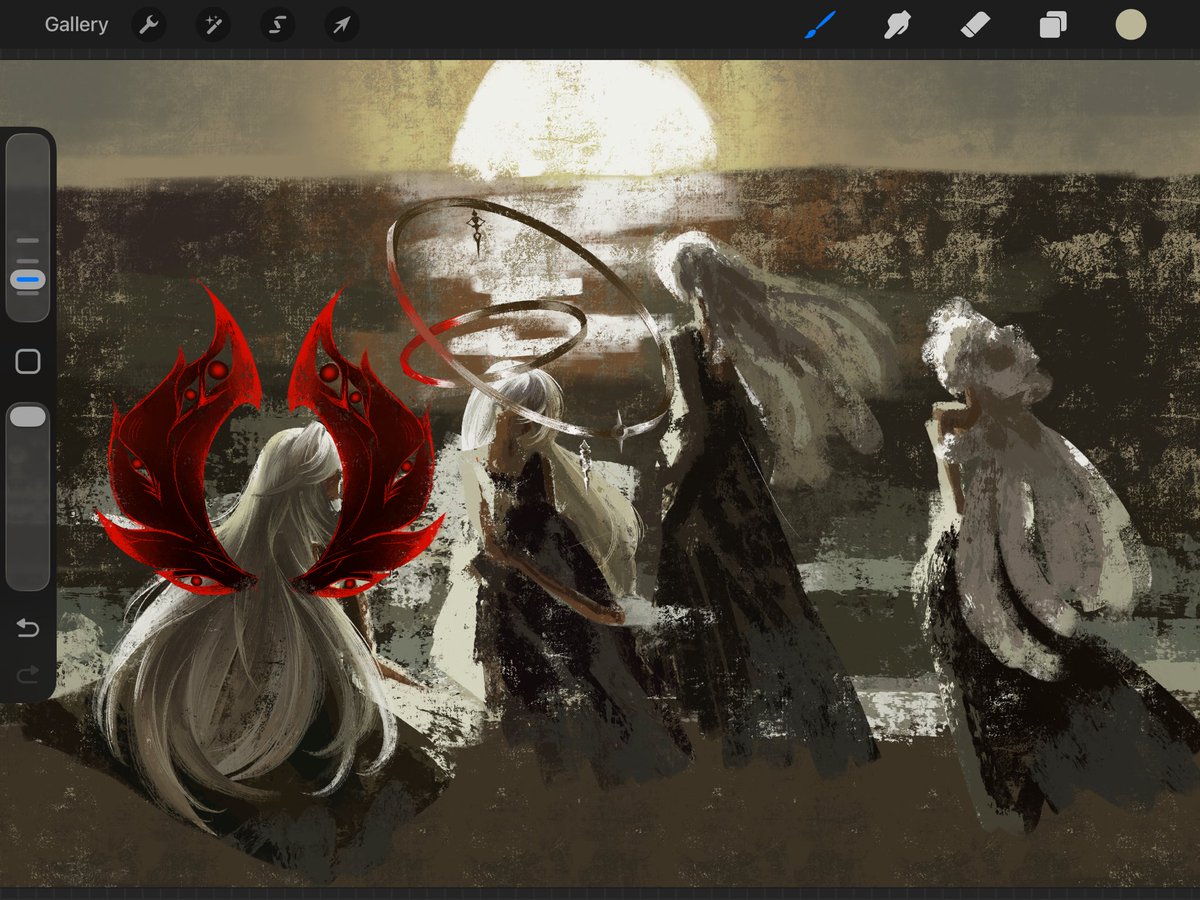
Task: Redo the undone stroke
Action: 28,676
